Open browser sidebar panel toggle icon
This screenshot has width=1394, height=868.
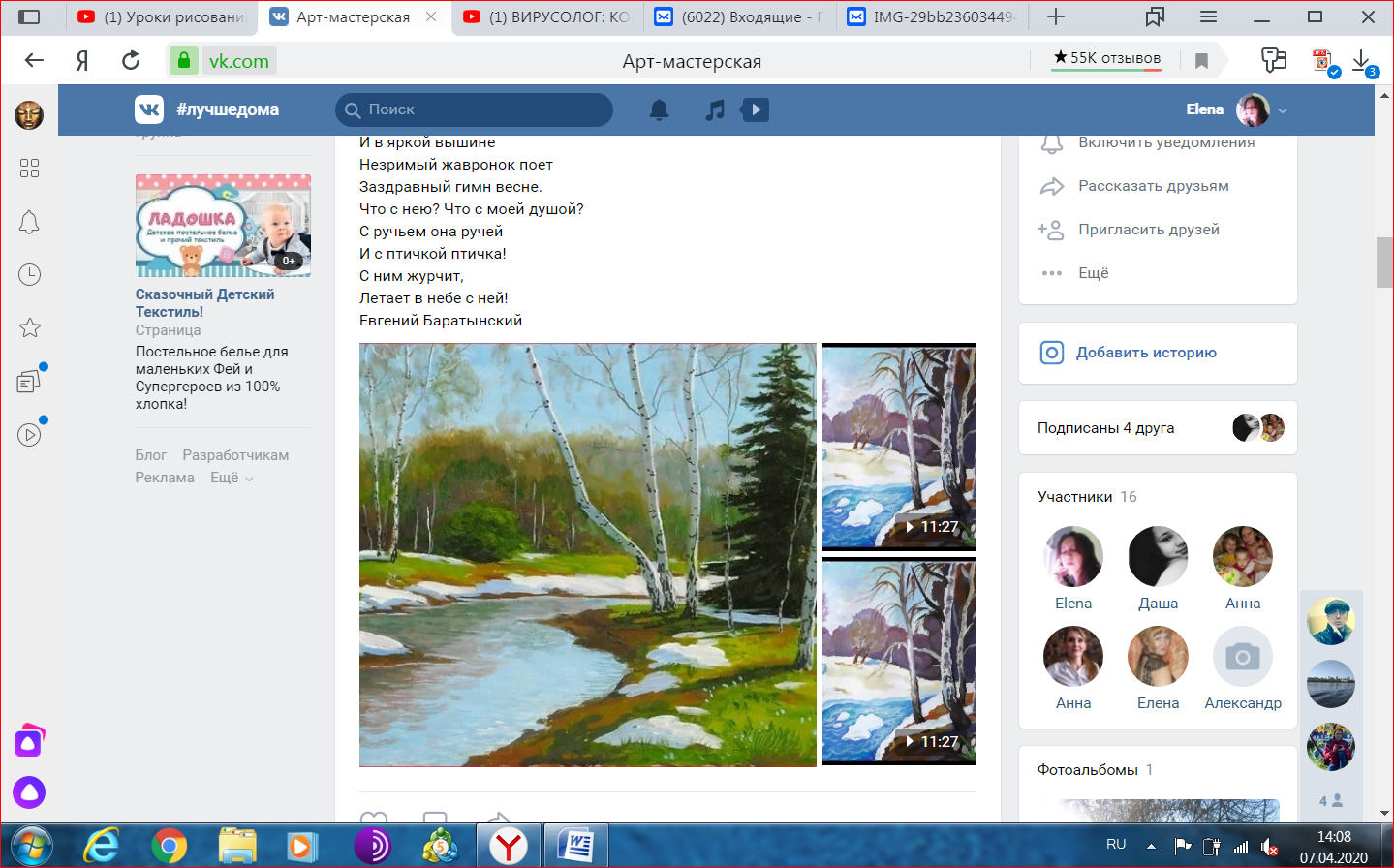point(30,16)
